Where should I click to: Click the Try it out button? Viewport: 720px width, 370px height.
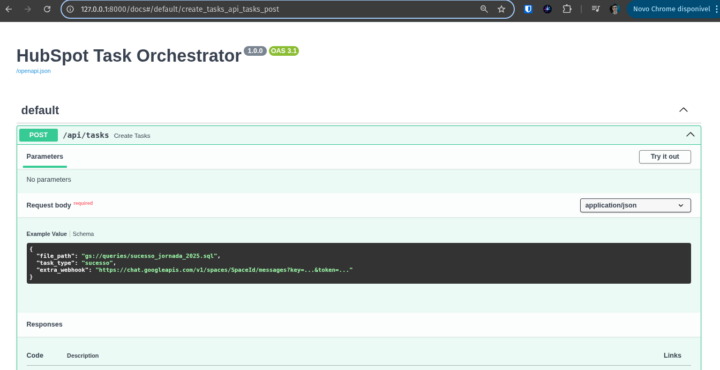[x=664, y=157]
